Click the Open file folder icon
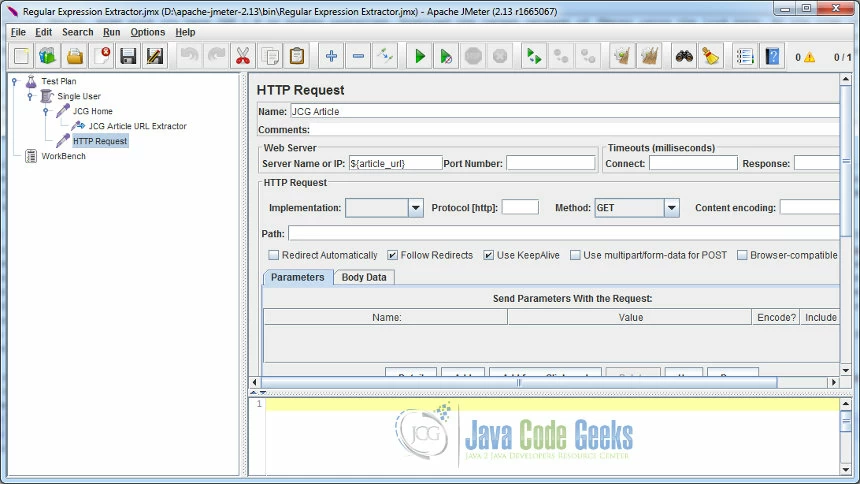The image size is (860, 484). (75, 56)
